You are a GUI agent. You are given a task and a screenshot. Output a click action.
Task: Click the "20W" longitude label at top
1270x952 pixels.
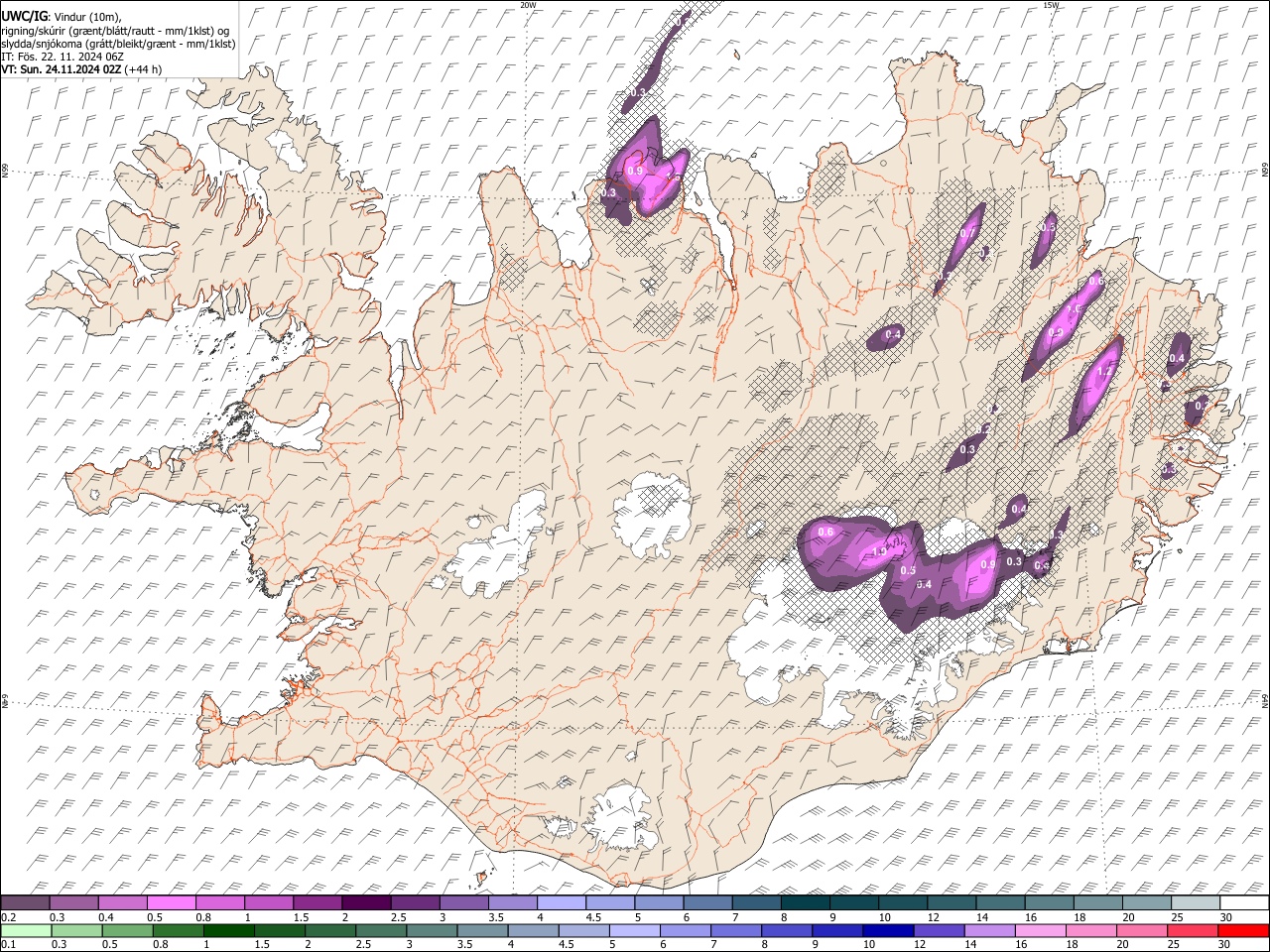pos(528,5)
